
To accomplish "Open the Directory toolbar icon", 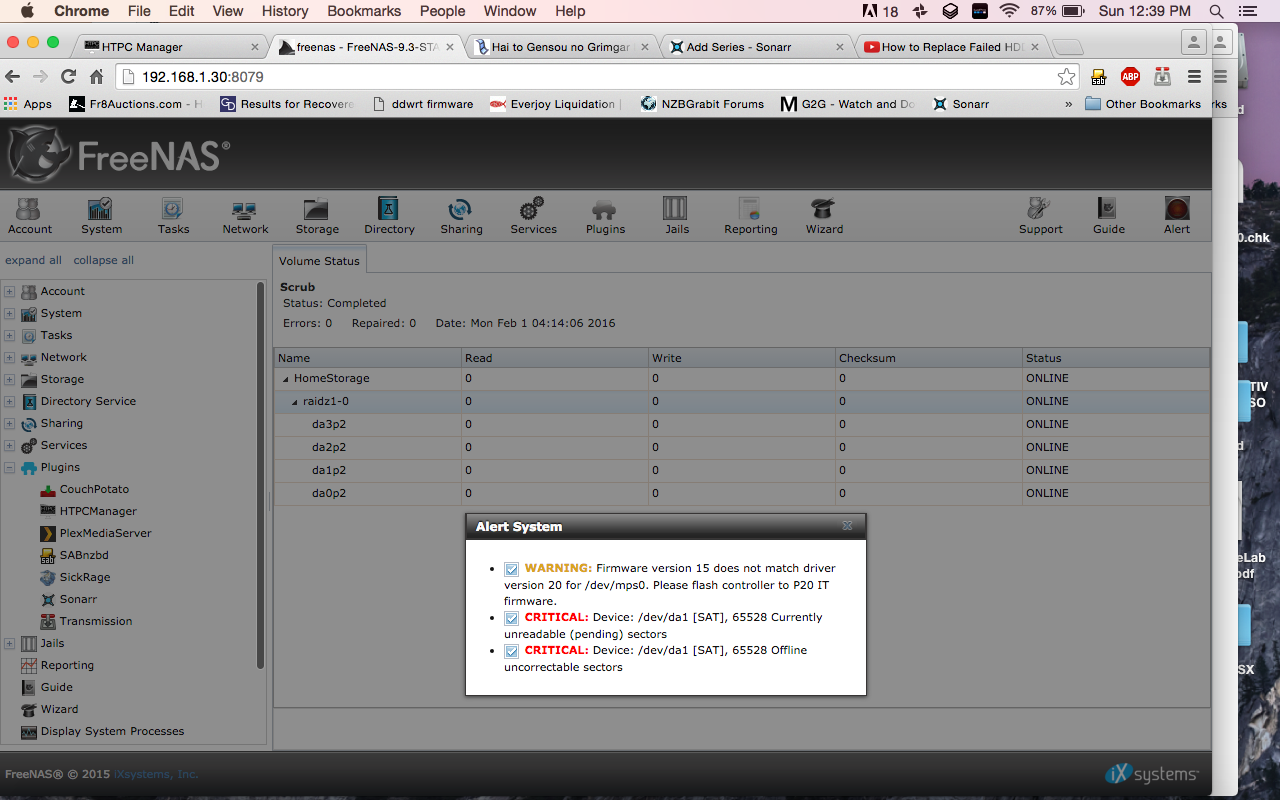I will (x=389, y=215).
